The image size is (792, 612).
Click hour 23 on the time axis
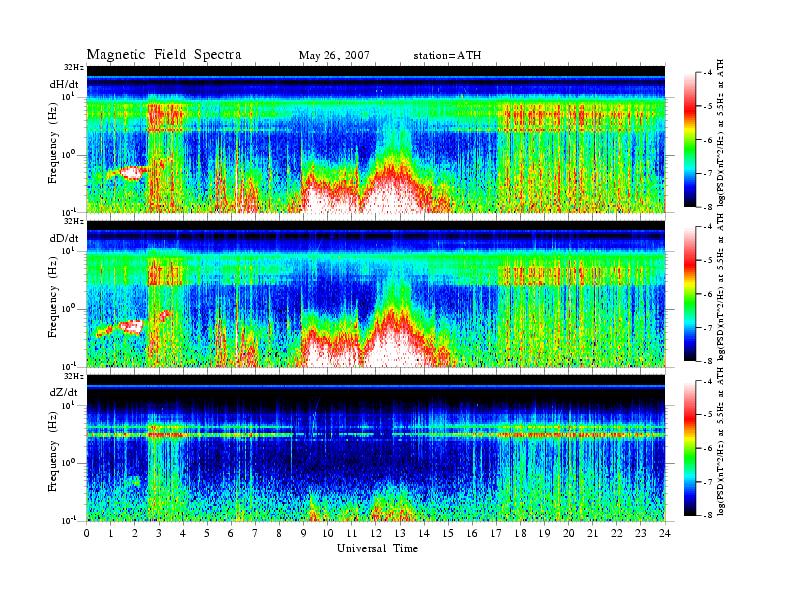pyautogui.click(x=641, y=534)
